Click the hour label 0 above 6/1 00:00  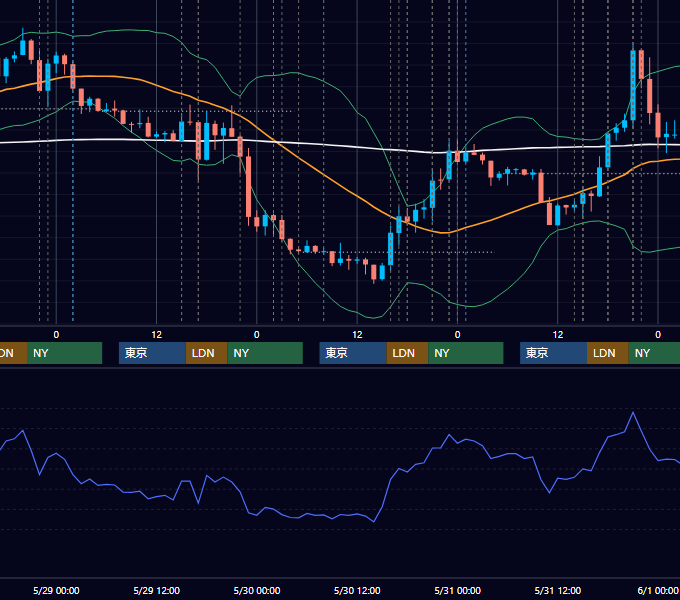pos(658,335)
